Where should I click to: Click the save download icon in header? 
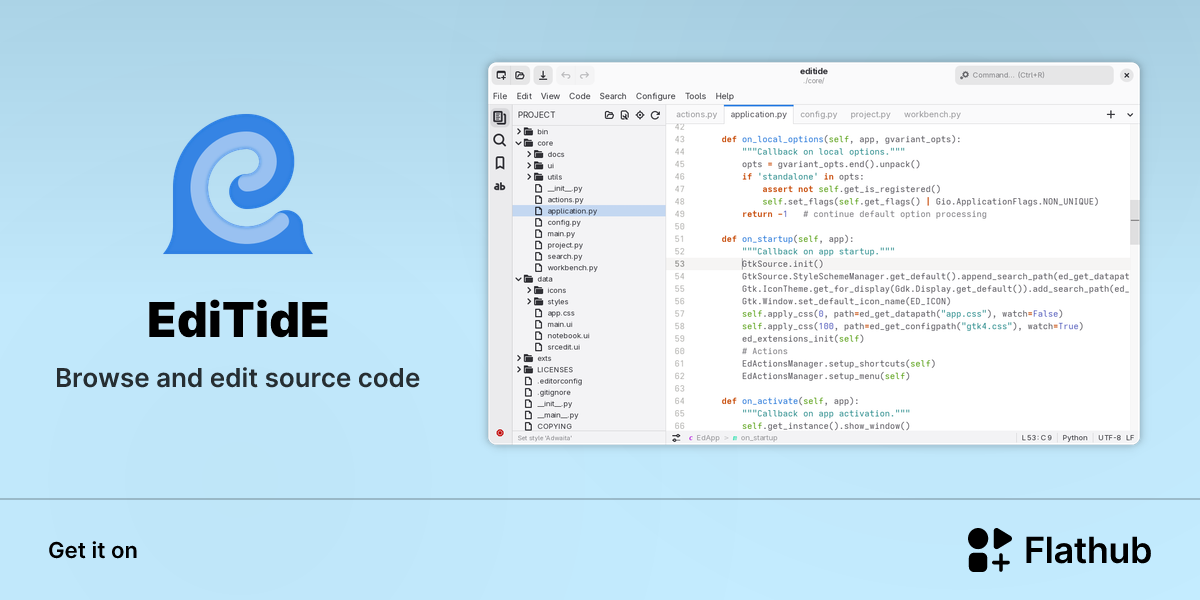543,75
